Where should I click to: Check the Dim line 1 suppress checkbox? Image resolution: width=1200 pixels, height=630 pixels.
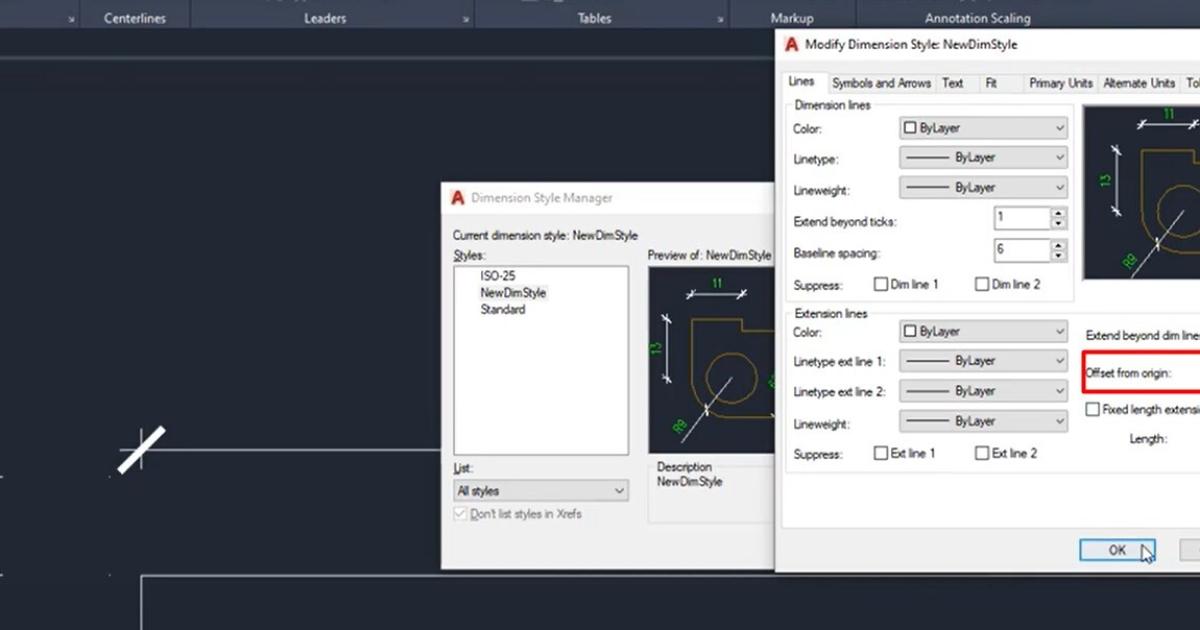(881, 284)
